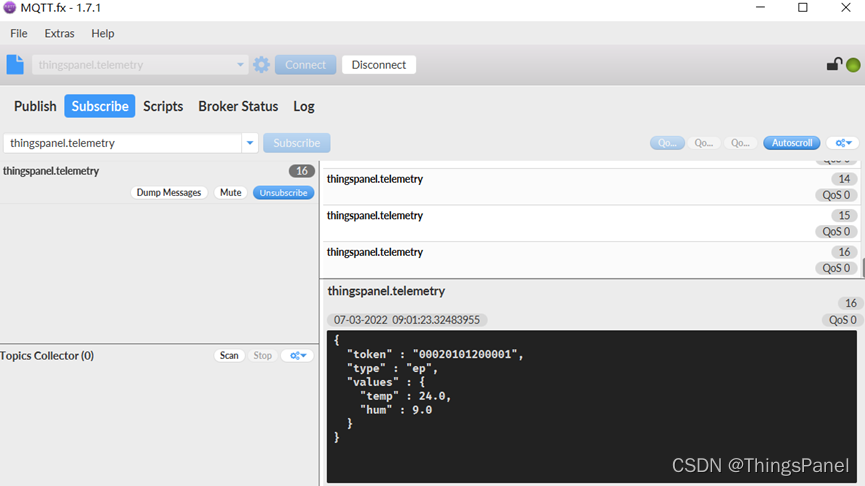Open the File menu
The width and height of the screenshot is (865, 486).
click(x=19, y=33)
